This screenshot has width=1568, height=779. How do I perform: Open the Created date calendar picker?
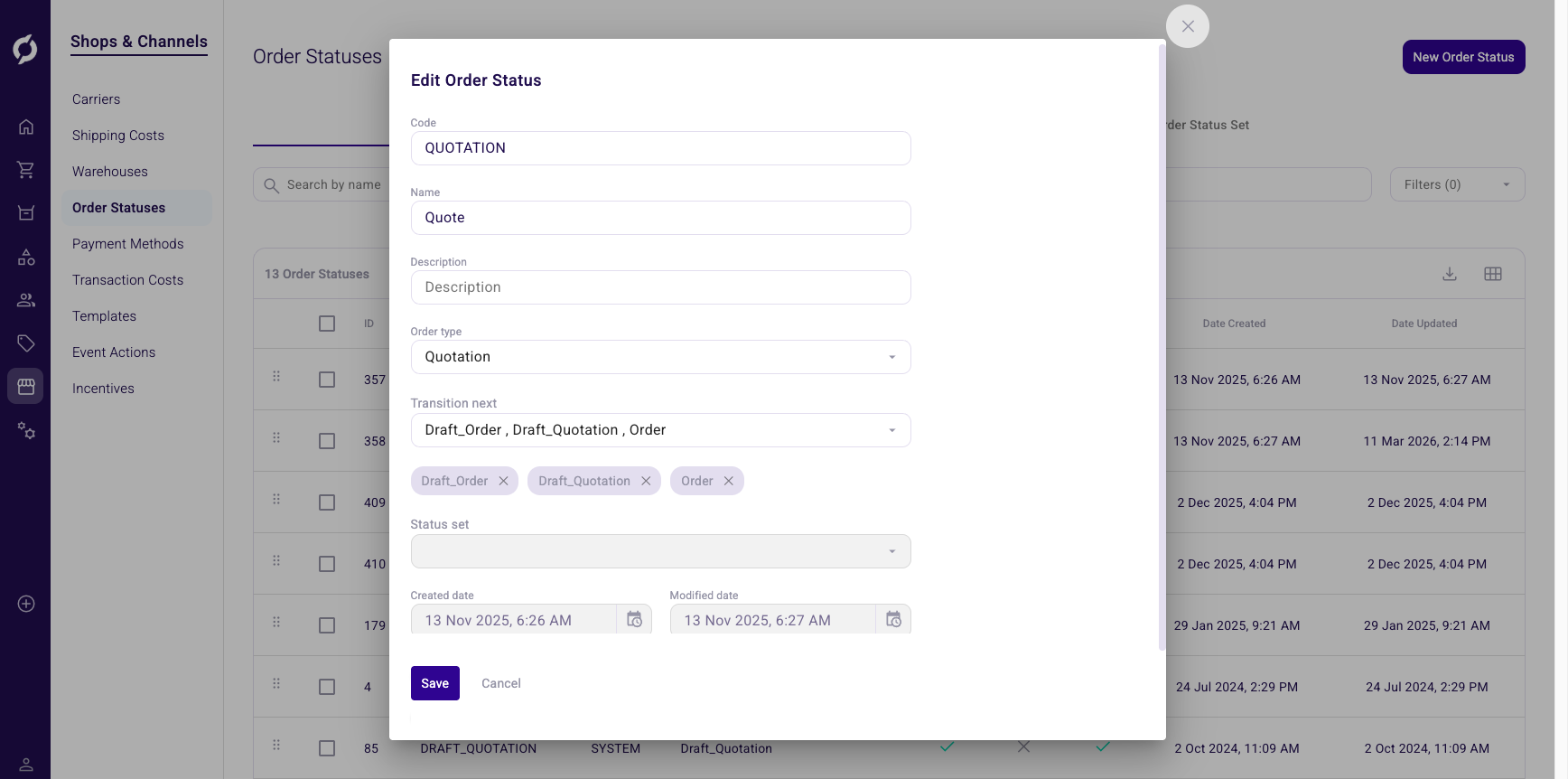tap(634, 620)
